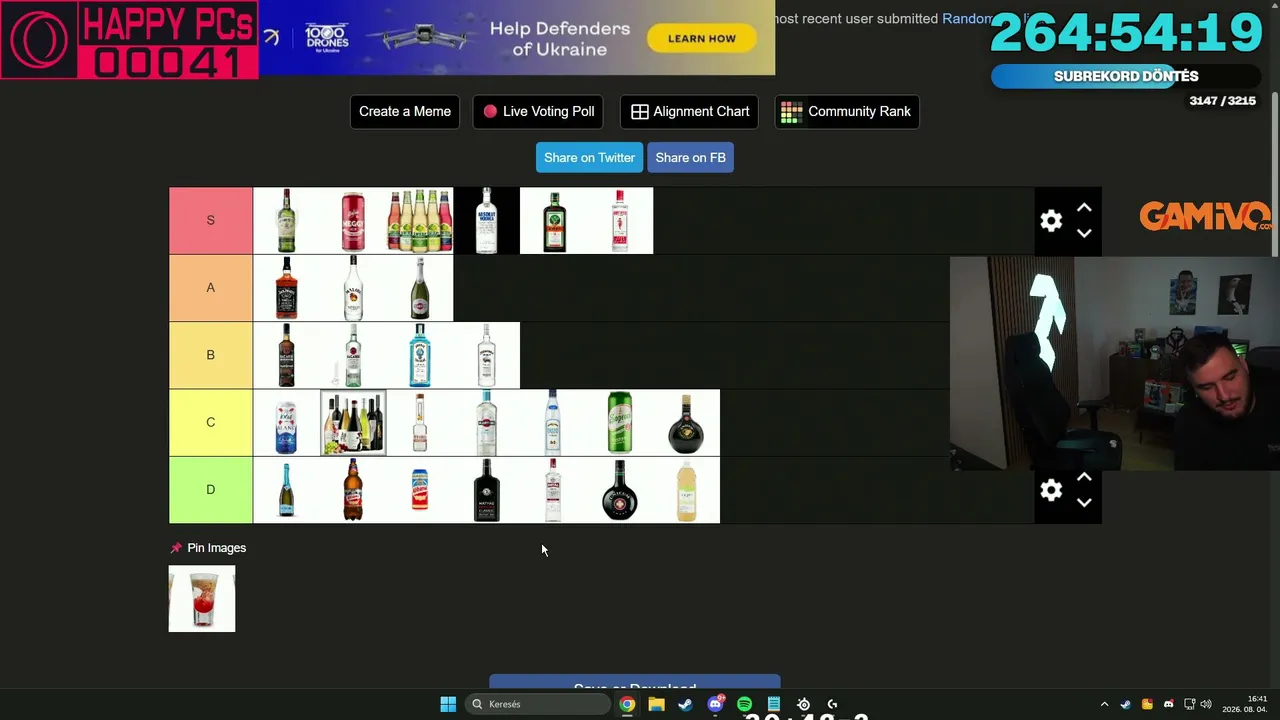Viewport: 1280px width, 720px height.
Task: Click the C tier label
Action: (210, 423)
